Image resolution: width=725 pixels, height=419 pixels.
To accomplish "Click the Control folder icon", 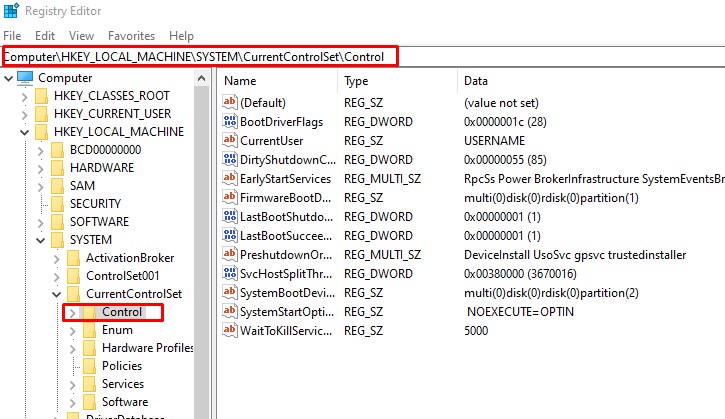I will tap(89, 312).
